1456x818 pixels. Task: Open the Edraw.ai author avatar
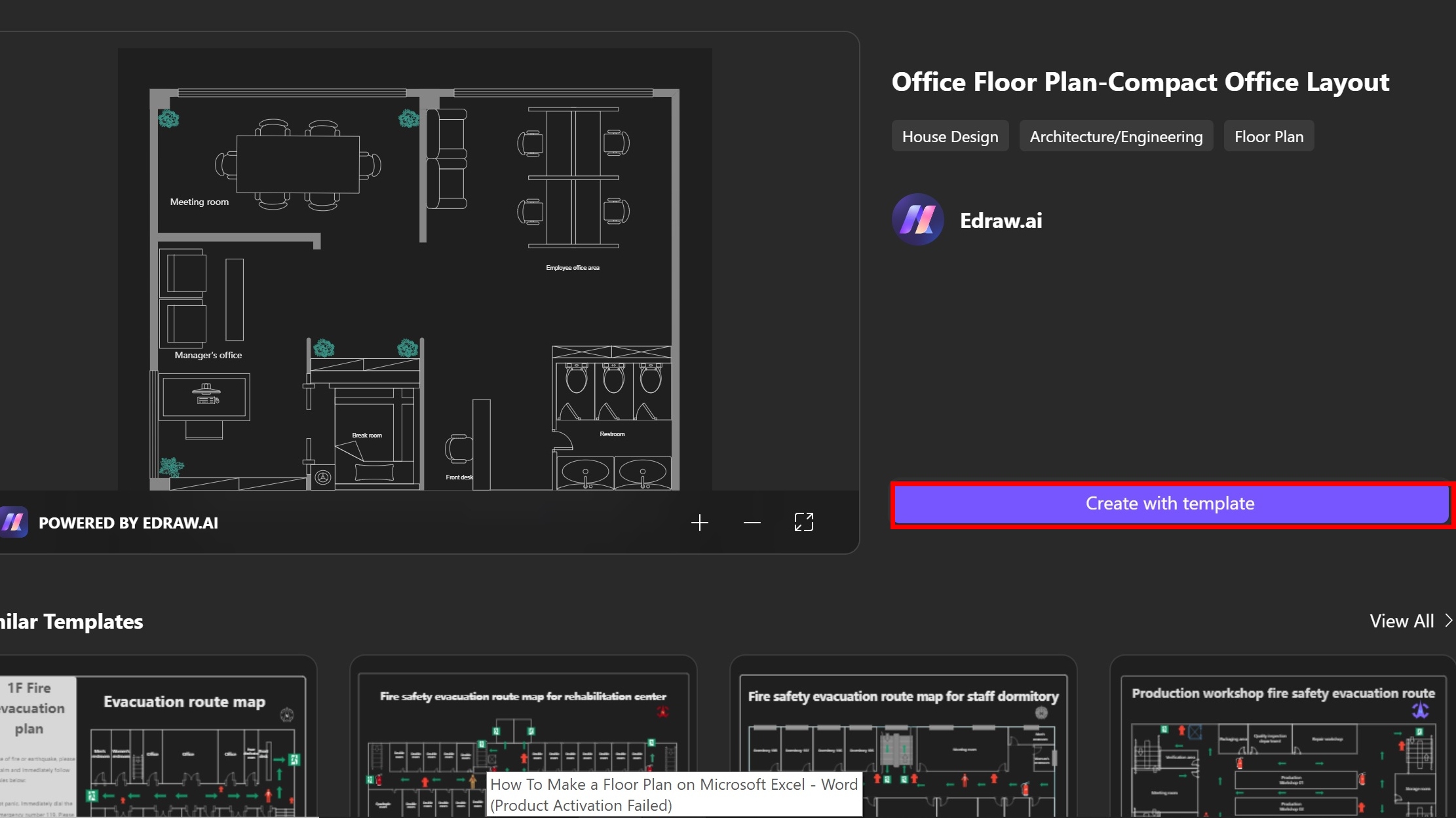pyautogui.click(x=918, y=219)
